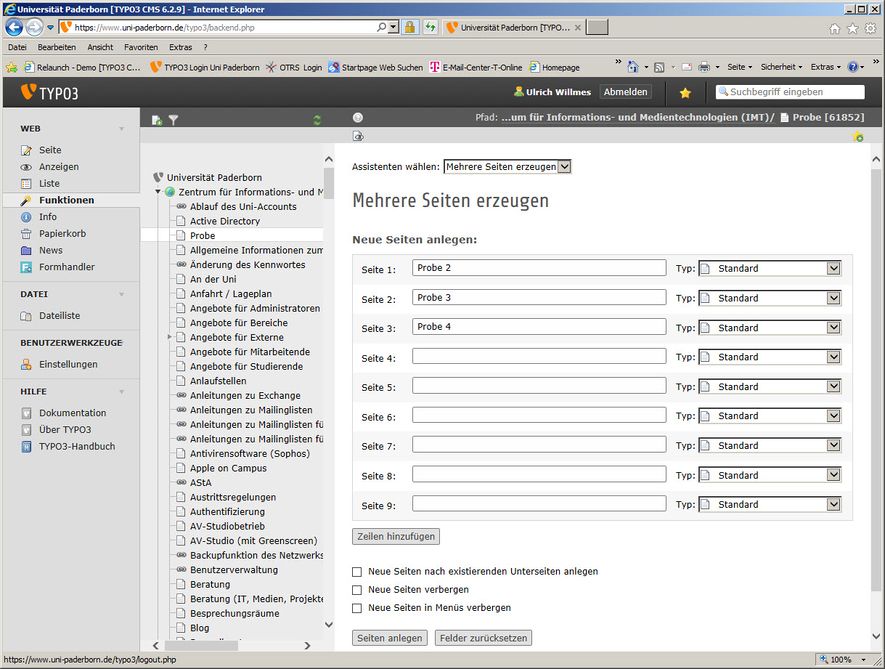
Task: Open 'TYPO3 Login Uni Paderborn' favorite
Action: (x=205, y=67)
